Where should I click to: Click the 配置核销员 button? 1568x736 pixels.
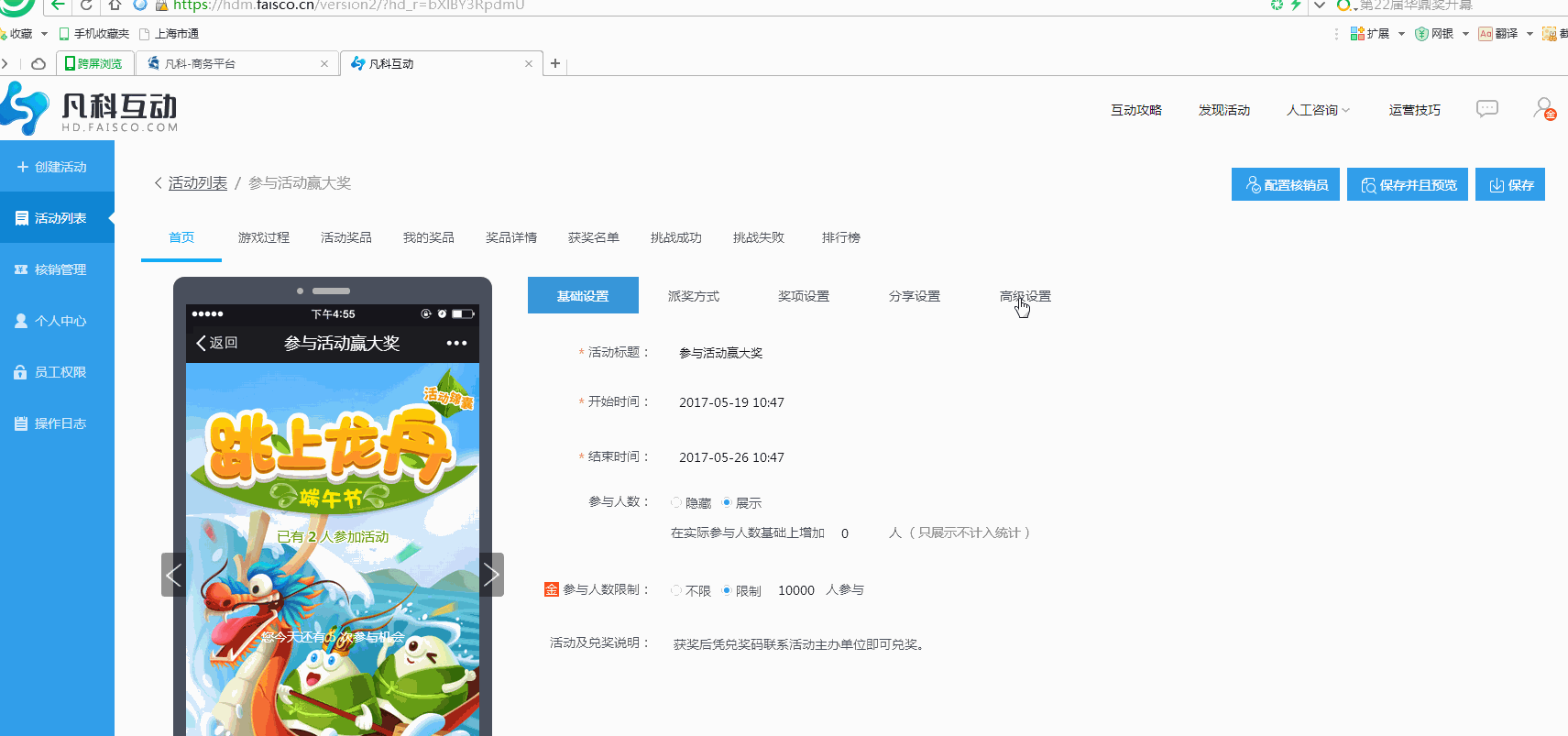click(1286, 184)
